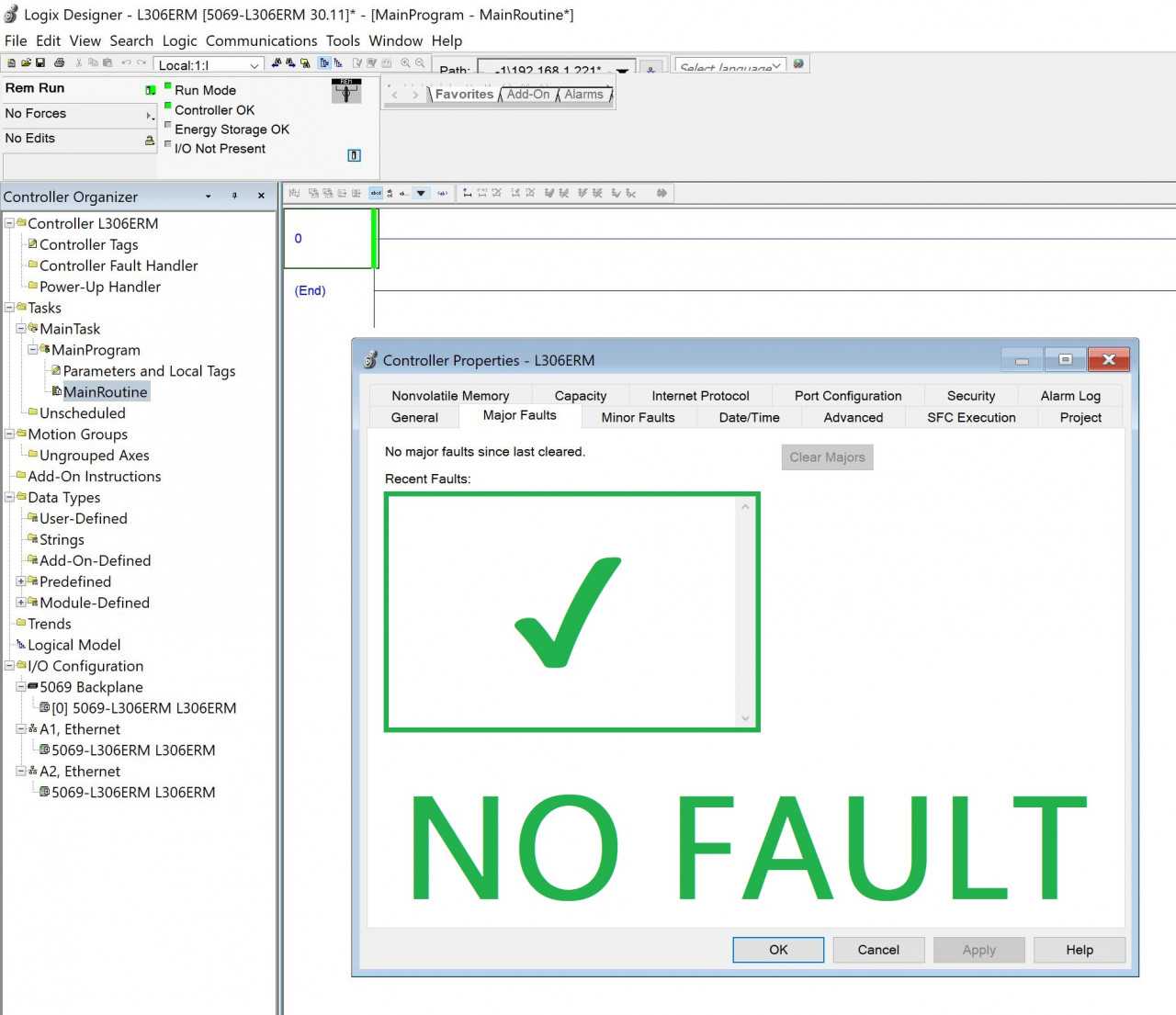Open the No Forces menu arrow
Image resolution: width=1176 pixels, height=1015 pixels.
tap(150, 115)
